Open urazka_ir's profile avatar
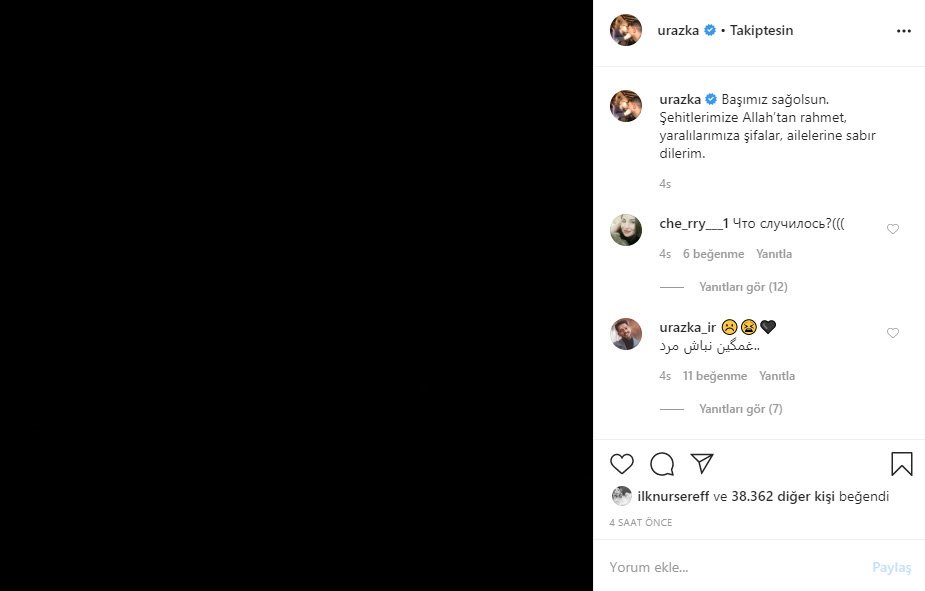This screenshot has height=591, width=925. point(626,334)
